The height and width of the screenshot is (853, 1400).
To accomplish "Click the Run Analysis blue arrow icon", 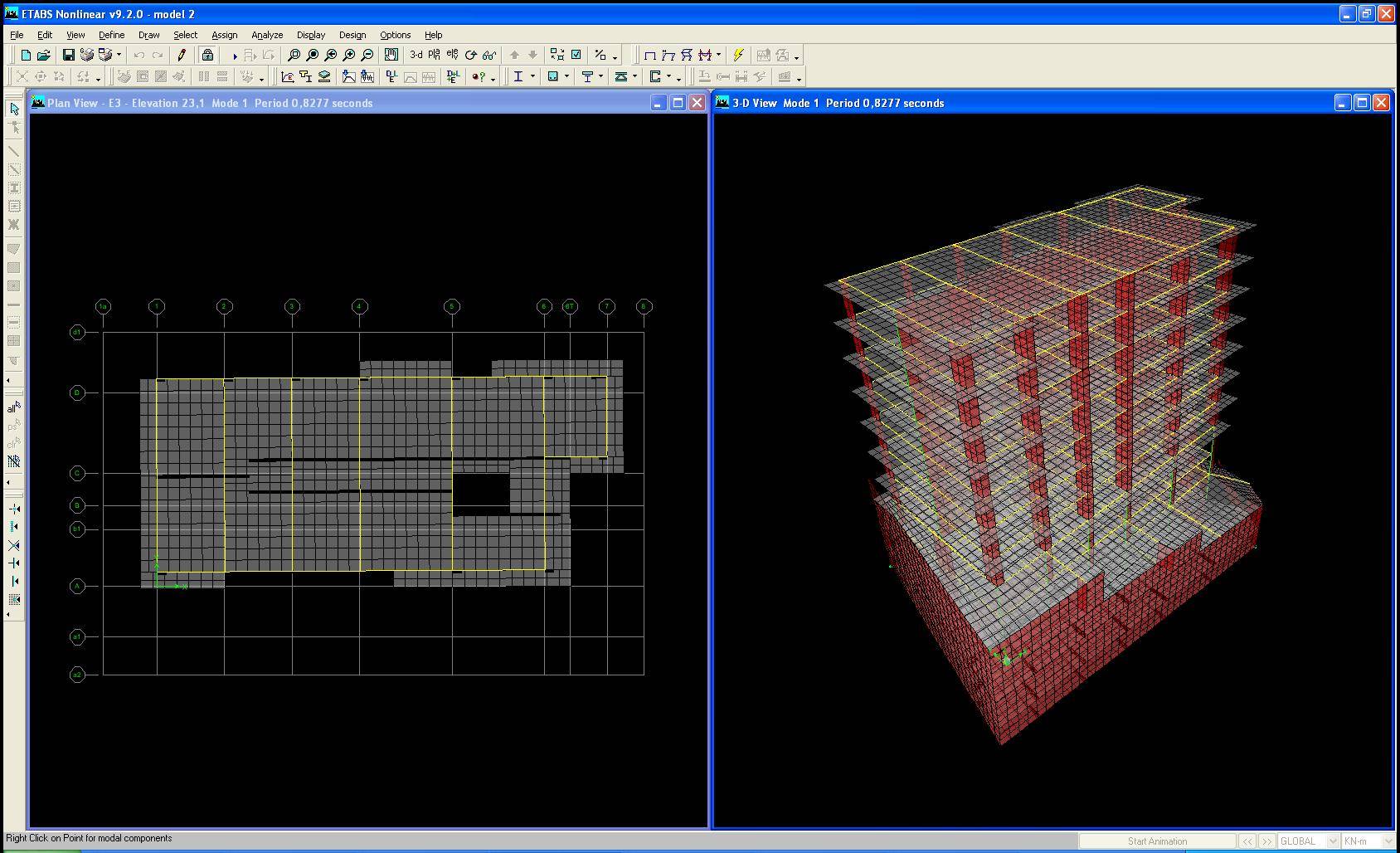I will 234,56.
